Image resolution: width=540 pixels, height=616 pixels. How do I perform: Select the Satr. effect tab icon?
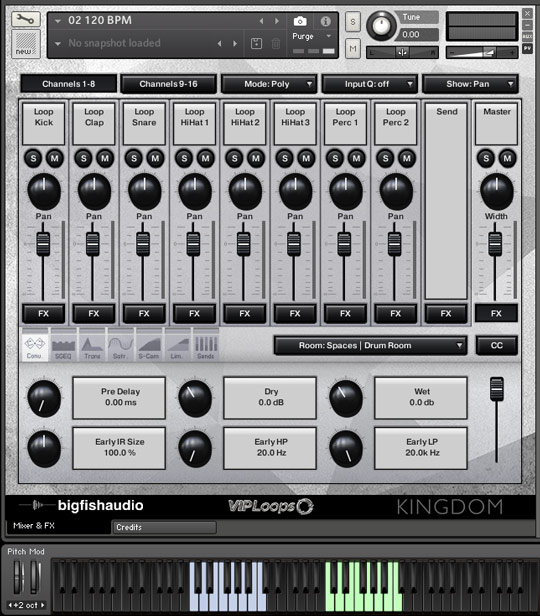point(121,347)
